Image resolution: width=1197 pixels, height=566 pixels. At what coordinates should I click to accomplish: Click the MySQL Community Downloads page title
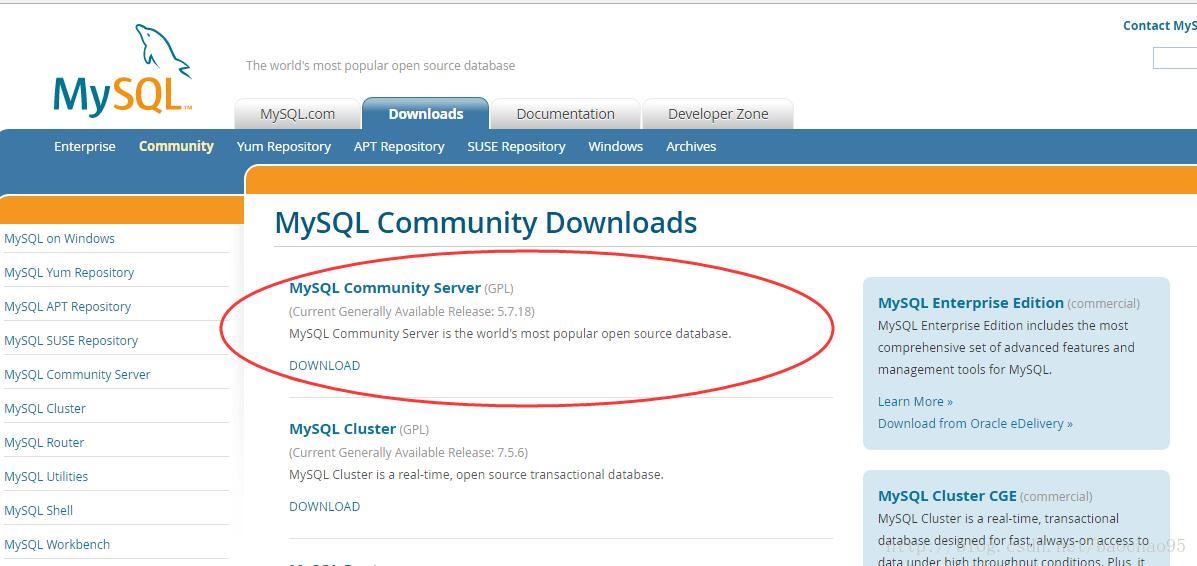point(486,223)
